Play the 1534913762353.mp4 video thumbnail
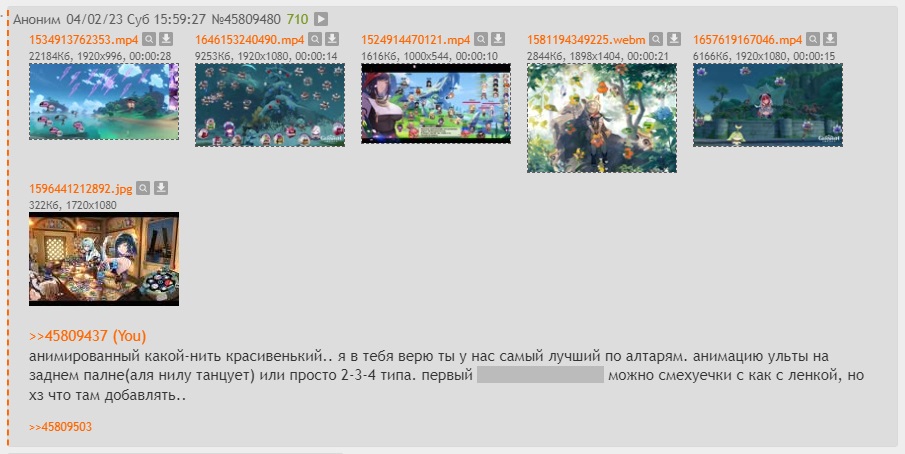Viewport: 905px width, 454px height. (104, 102)
